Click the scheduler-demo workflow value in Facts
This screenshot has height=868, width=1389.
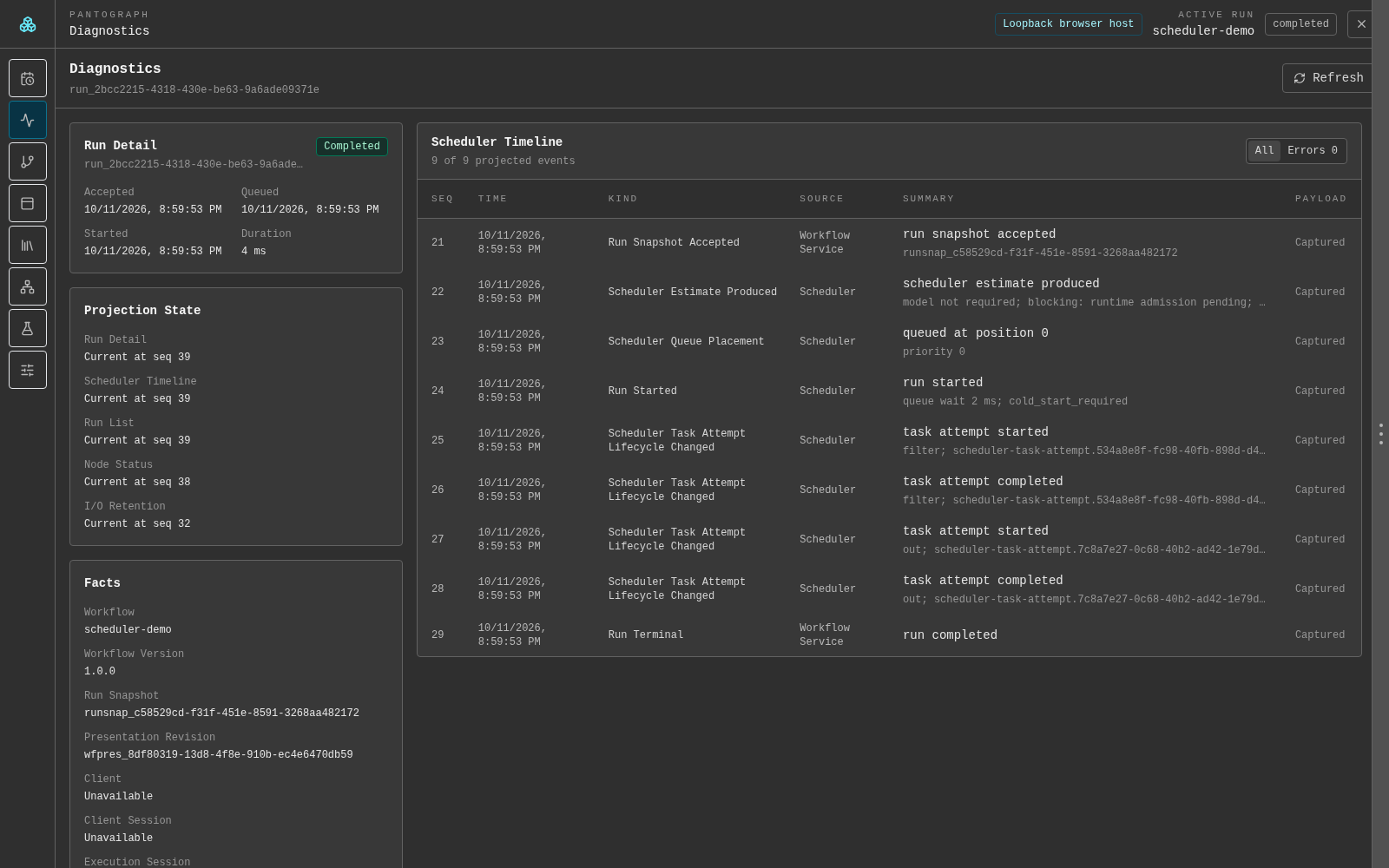(128, 630)
